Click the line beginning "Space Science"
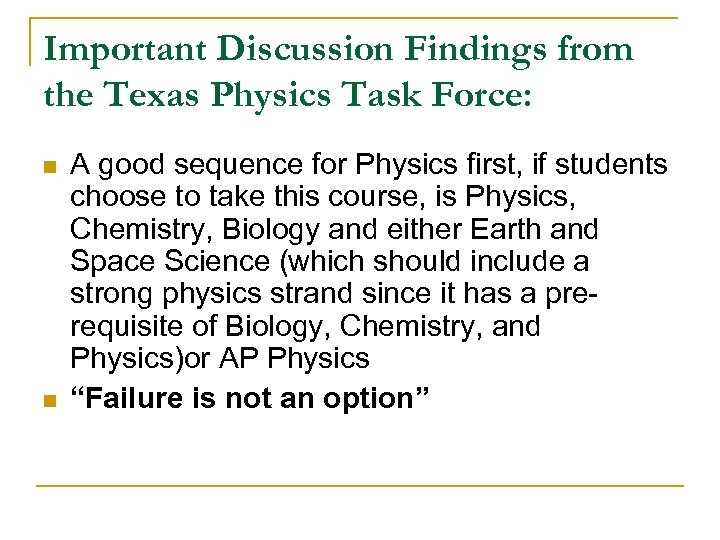Viewport: 720px width, 540px height. [330, 263]
